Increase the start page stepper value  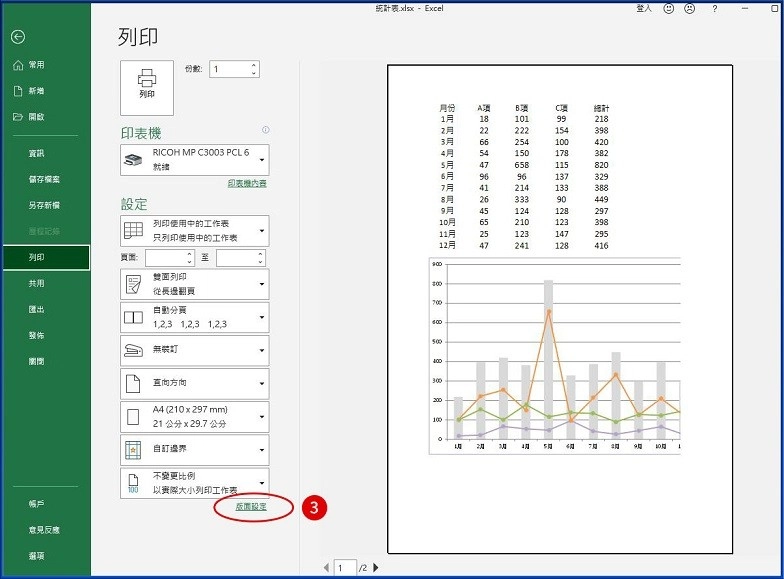tap(190, 254)
